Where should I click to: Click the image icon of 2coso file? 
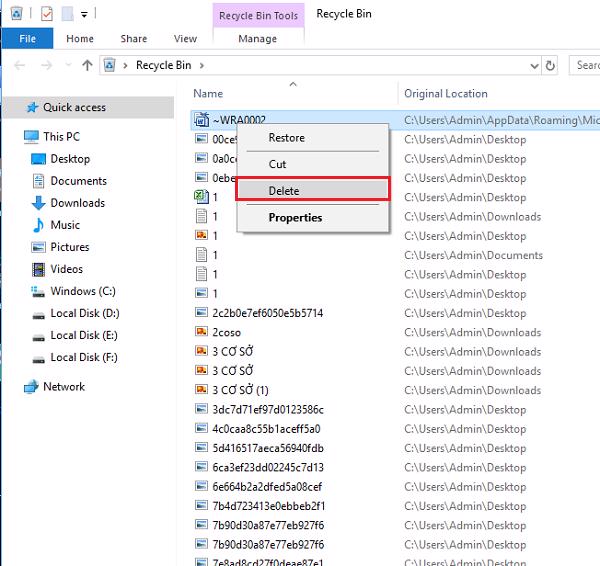[x=201, y=331]
